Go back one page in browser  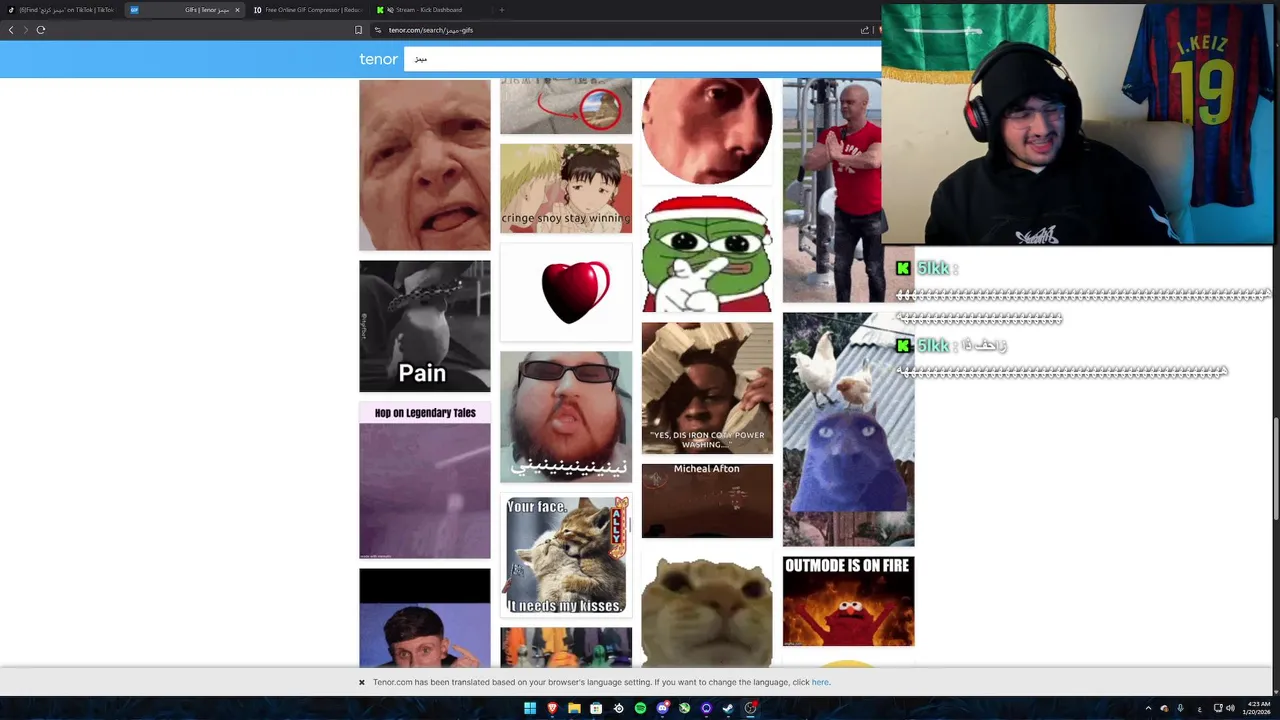point(11,30)
